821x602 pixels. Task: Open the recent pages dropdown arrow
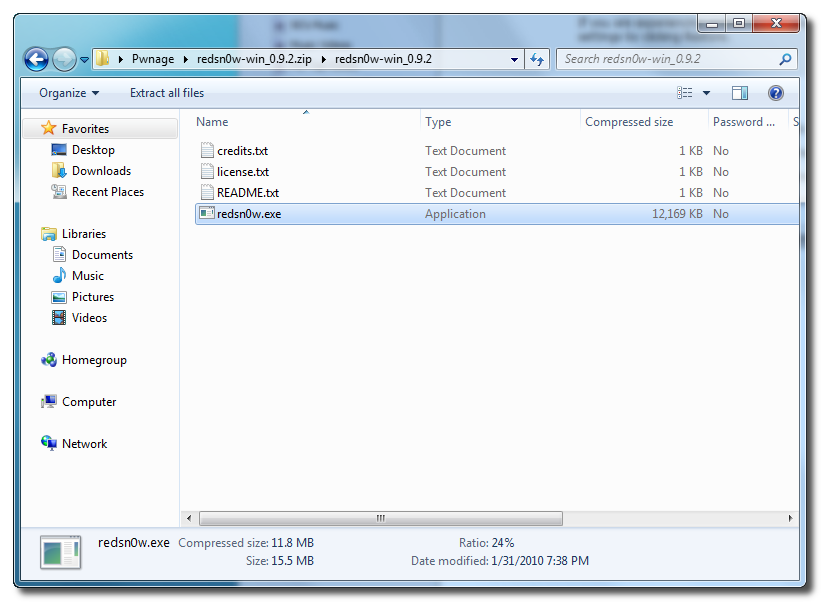[84, 60]
